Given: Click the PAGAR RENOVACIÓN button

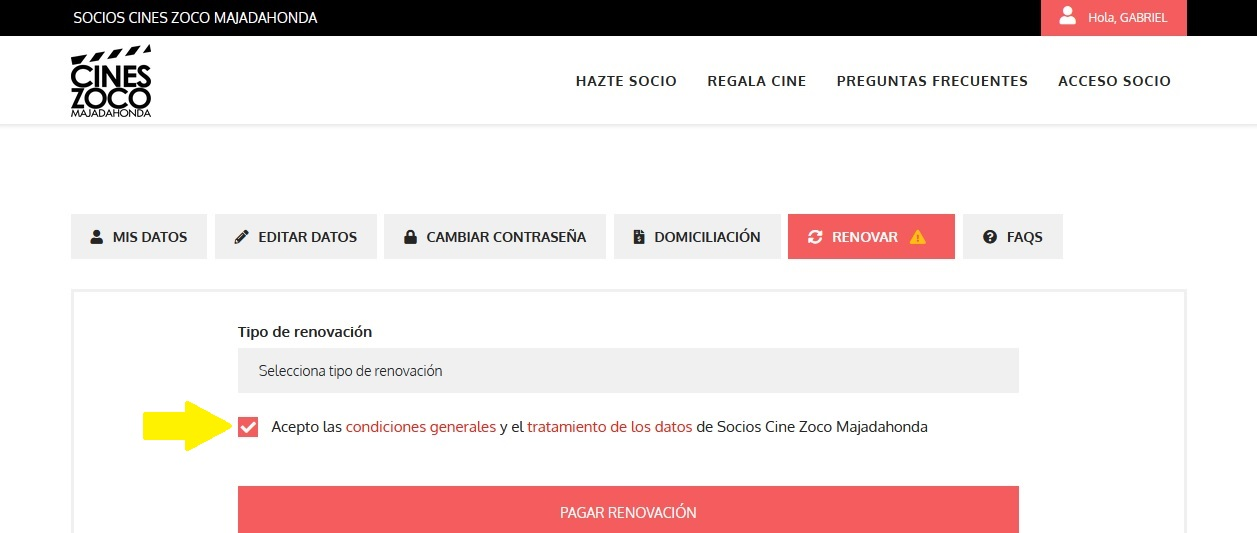Looking at the screenshot, I should [x=628, y=510].
